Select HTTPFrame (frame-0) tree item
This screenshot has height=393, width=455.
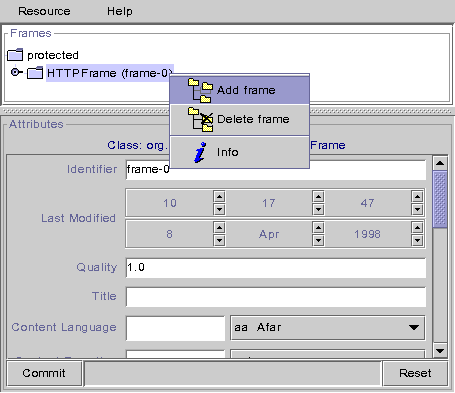(x=110, y=73)
